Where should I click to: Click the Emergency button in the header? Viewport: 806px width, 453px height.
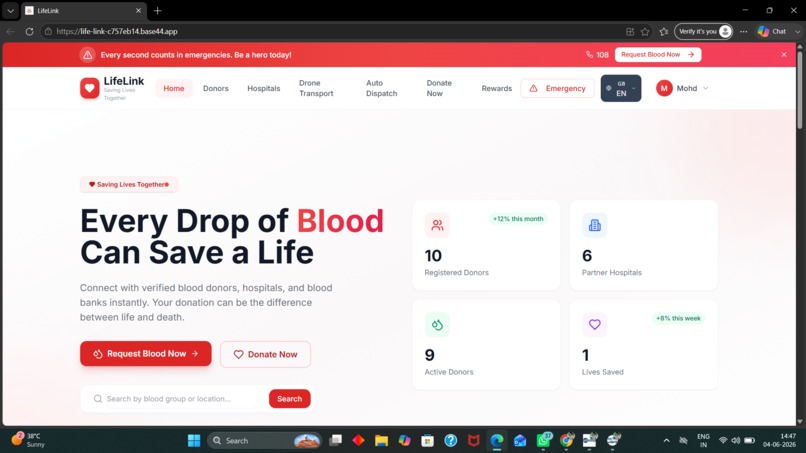(557, 88)
